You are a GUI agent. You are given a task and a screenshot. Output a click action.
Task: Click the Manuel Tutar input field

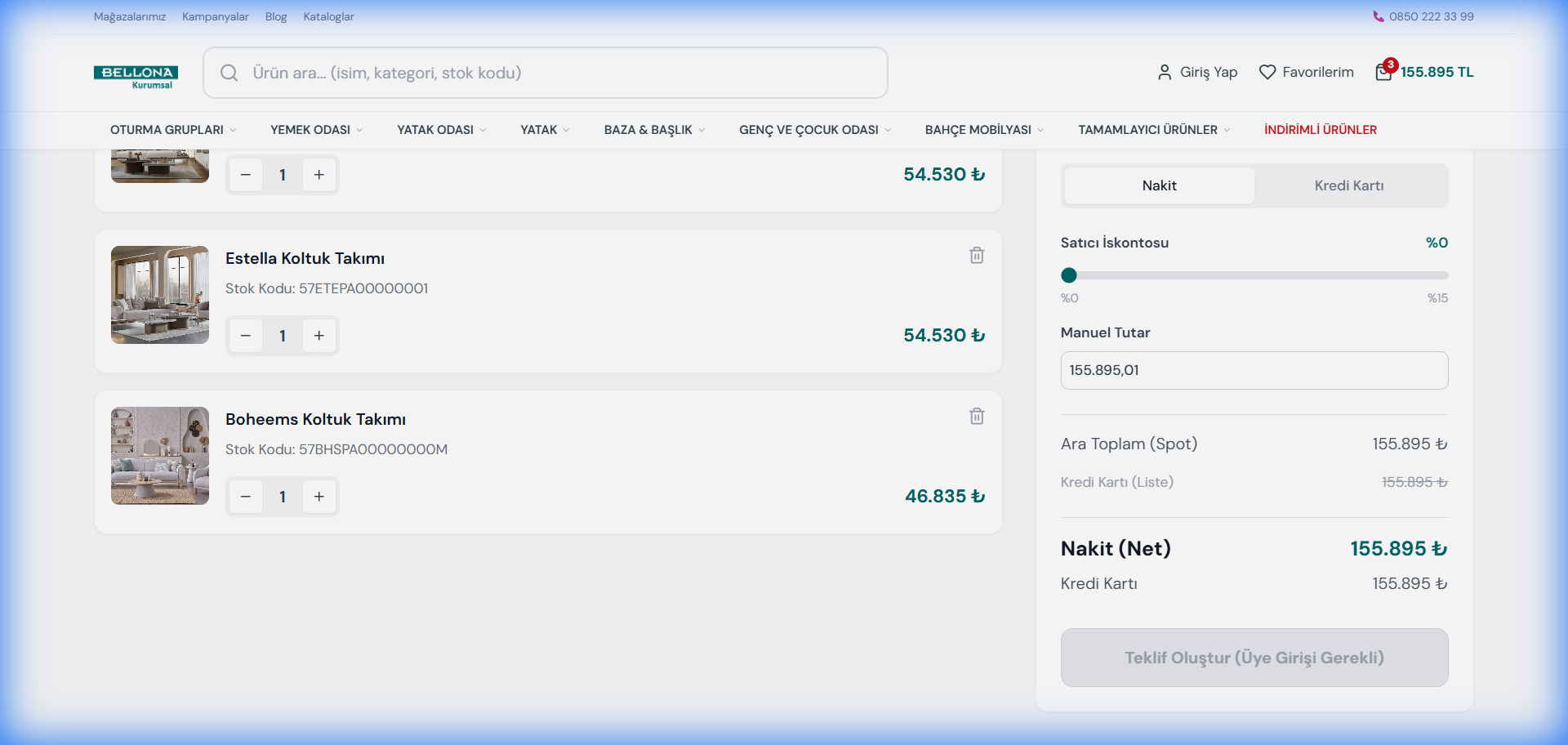(1254, 370)
